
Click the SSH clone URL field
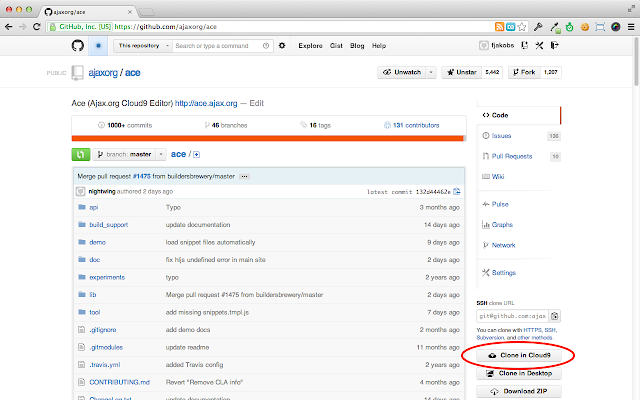click(513, 316)
